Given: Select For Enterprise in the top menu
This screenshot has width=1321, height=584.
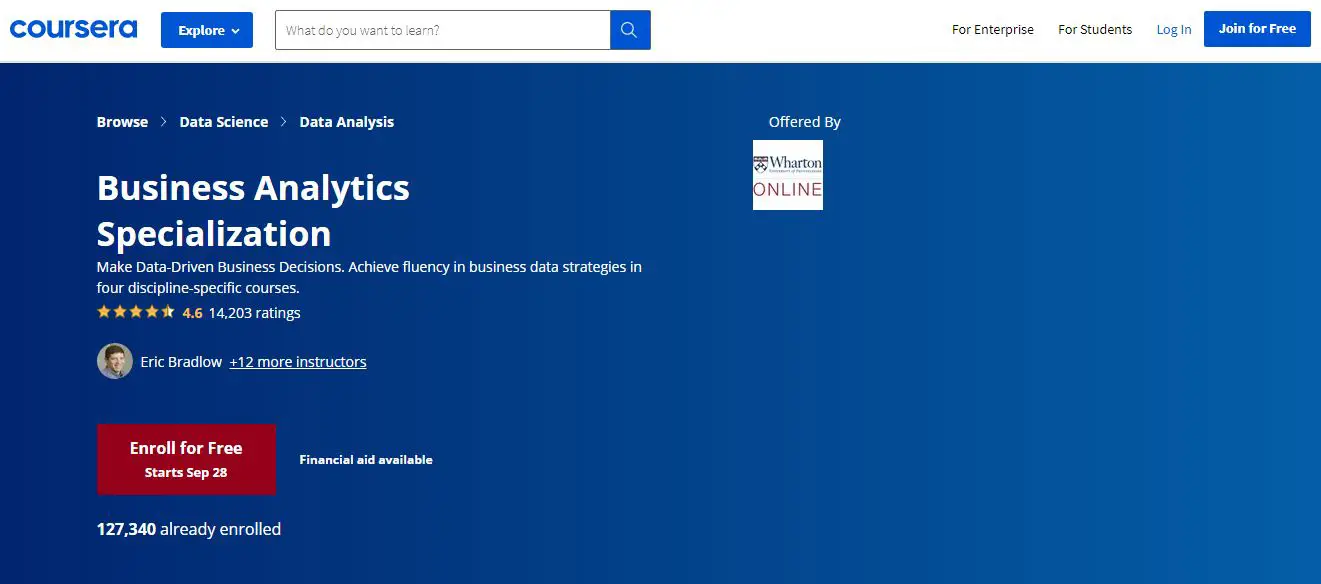Looking at the screenshot, I should (x=992, y=30).
